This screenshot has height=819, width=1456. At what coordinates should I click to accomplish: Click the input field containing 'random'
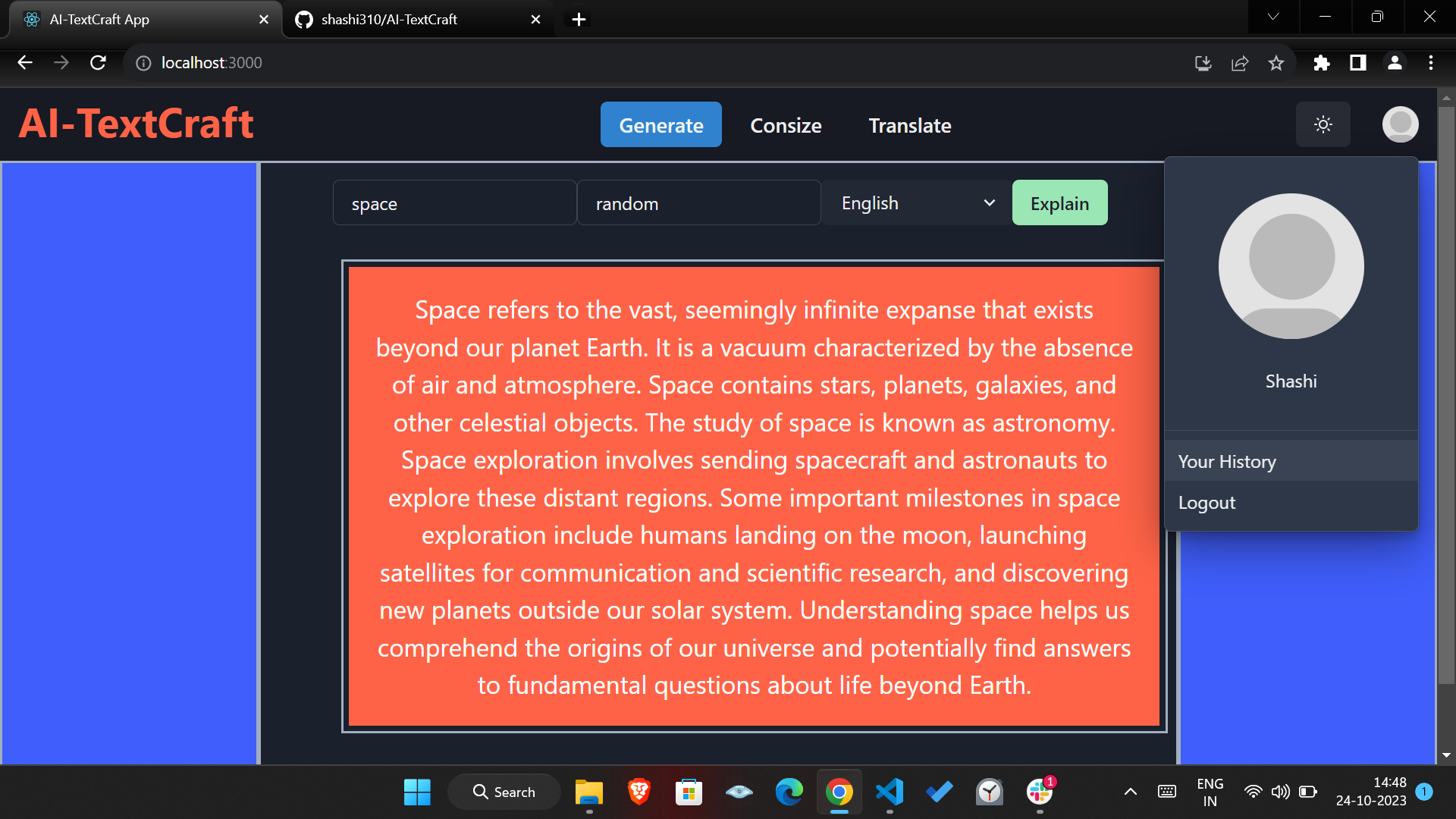click(698, 203)
